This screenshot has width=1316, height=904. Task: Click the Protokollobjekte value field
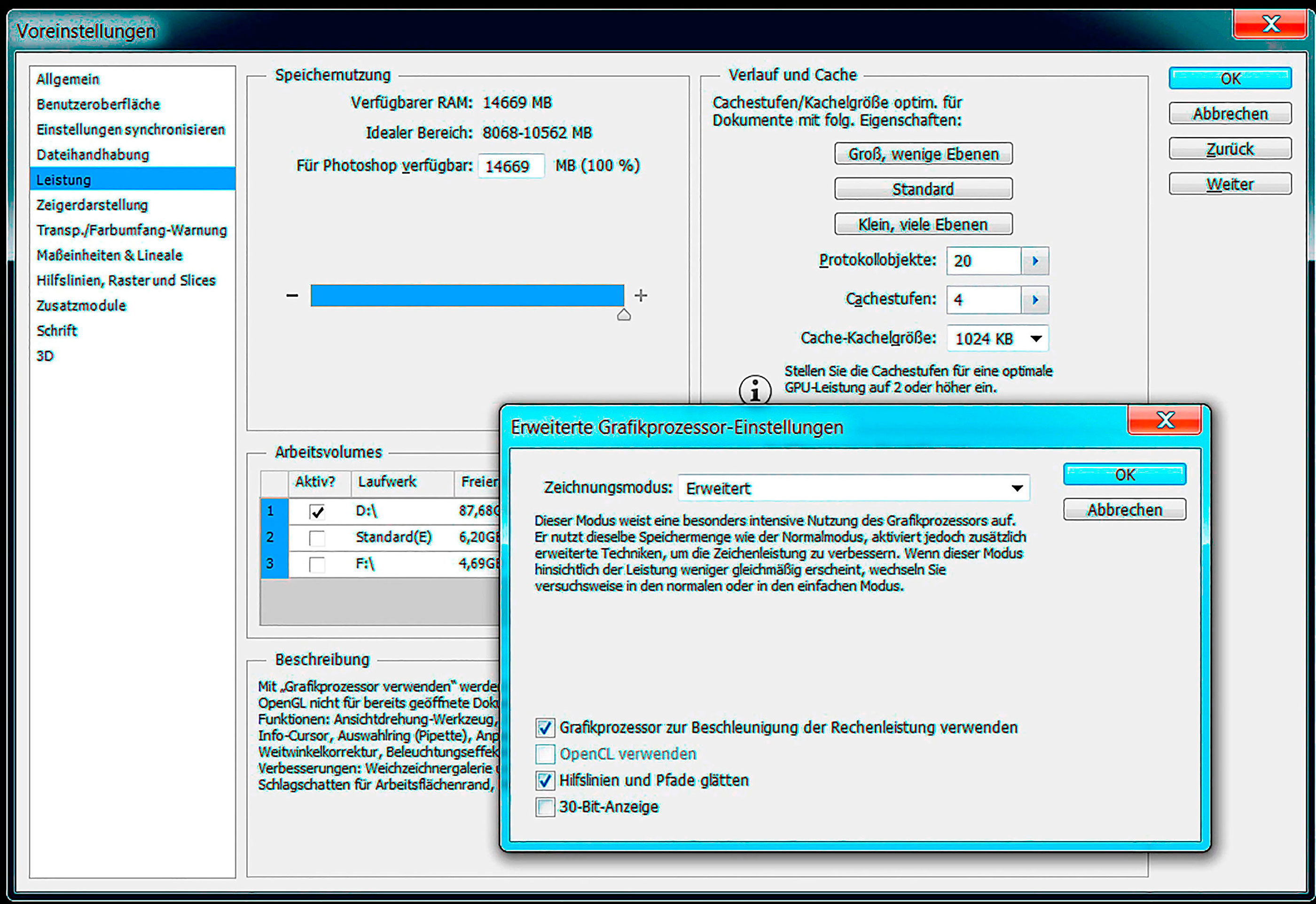click(984, 260)
